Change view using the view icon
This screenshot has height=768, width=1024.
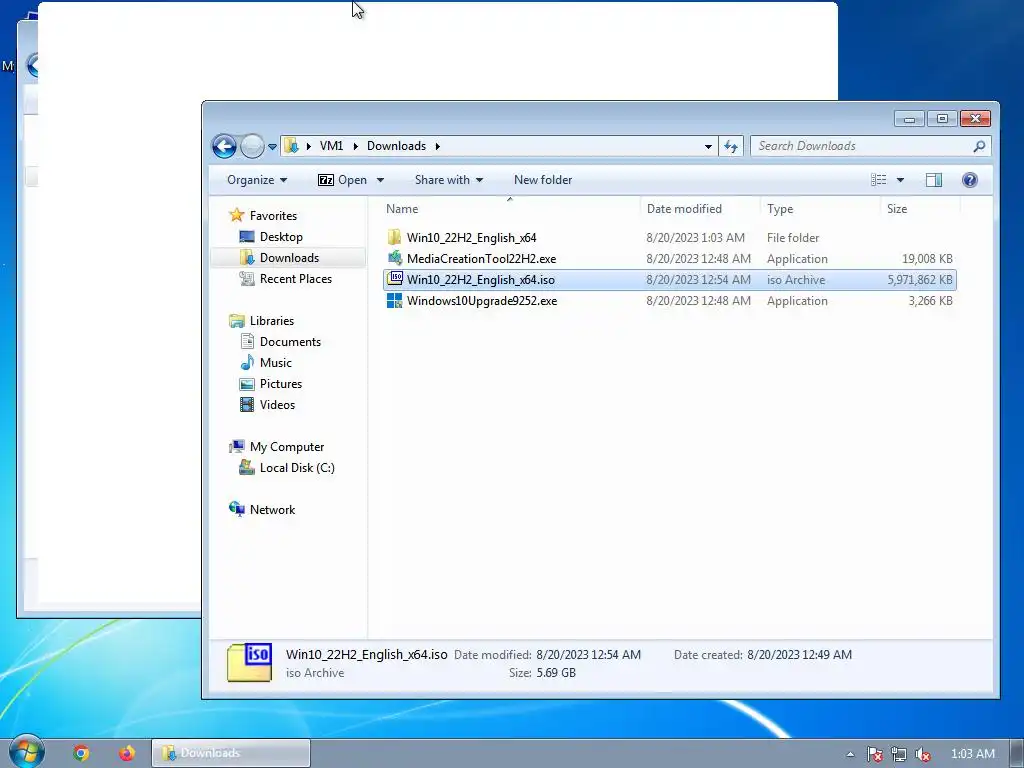pyautogui.click(x=878, y=180)
